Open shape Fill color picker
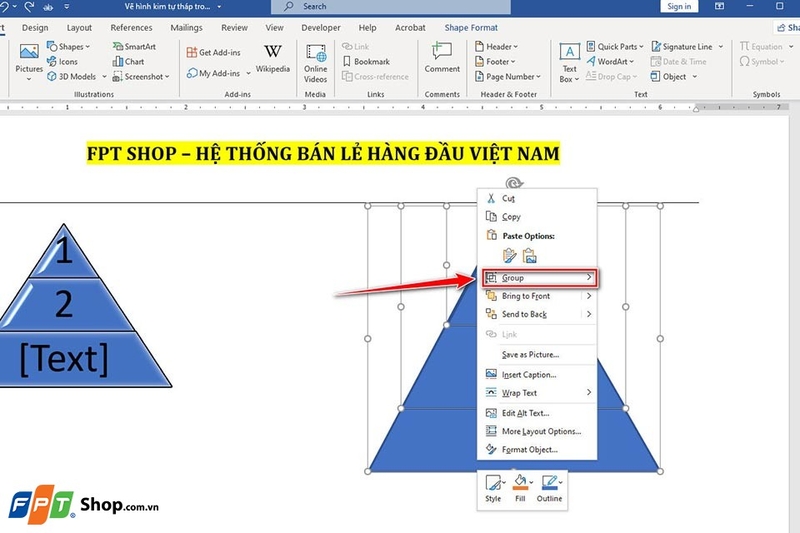Image resolution: width=800 pixels, height=533 pixels. tap(520, 489)
